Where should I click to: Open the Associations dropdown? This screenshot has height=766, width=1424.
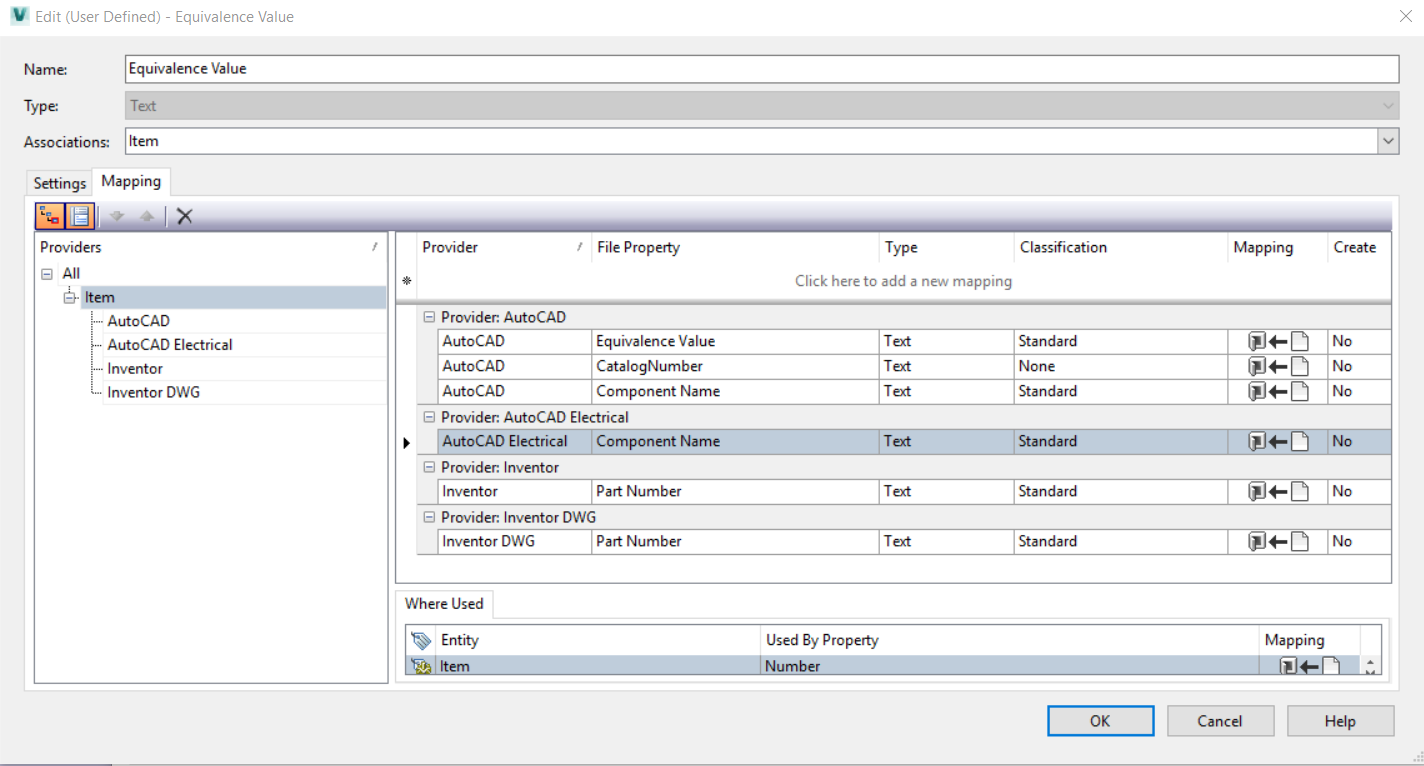[1388, 140]
